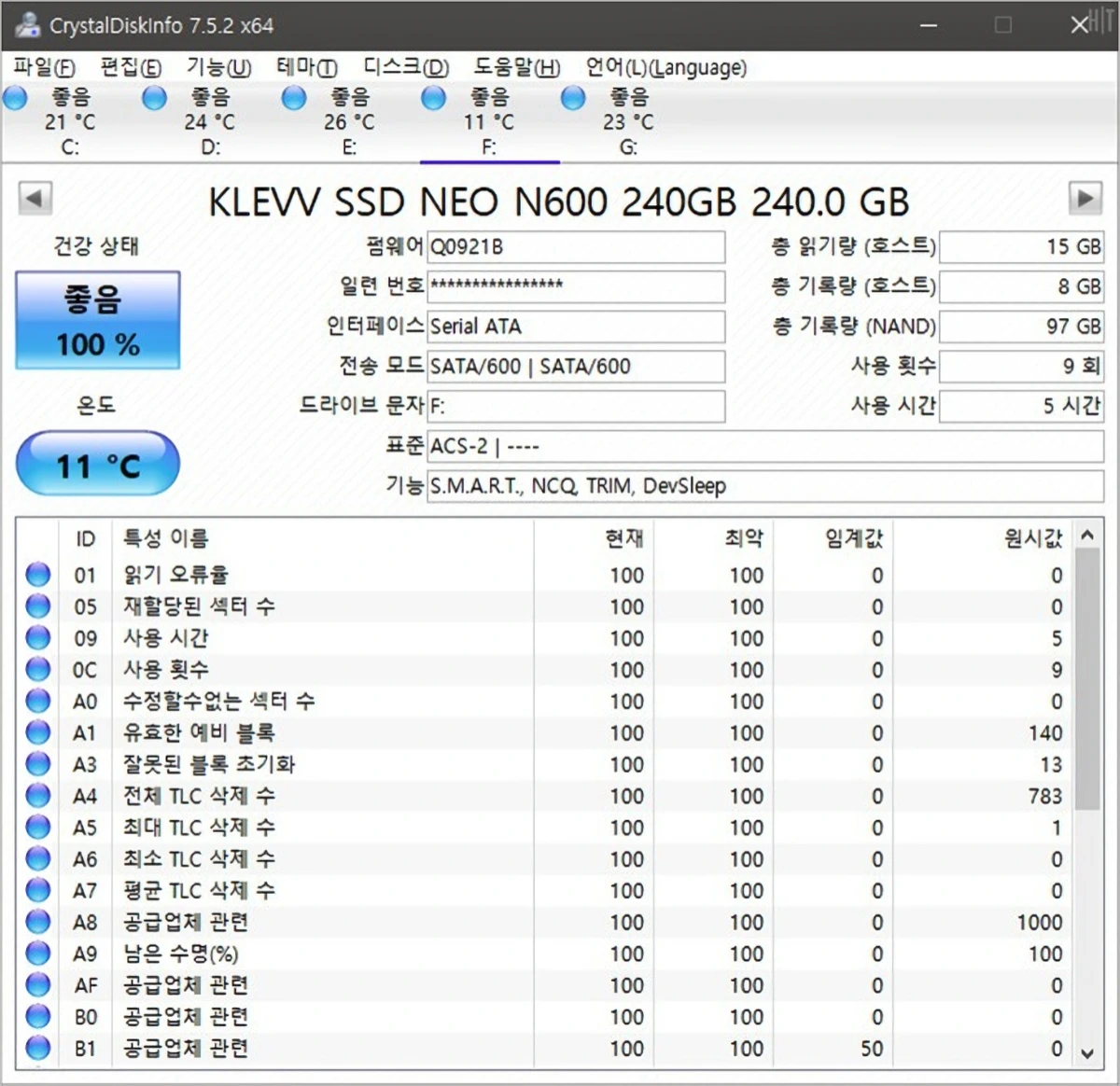The width and height of the screenshot is (1120, 1086).
Task: Click status icon for attribute A7
Action: point(38,890)
